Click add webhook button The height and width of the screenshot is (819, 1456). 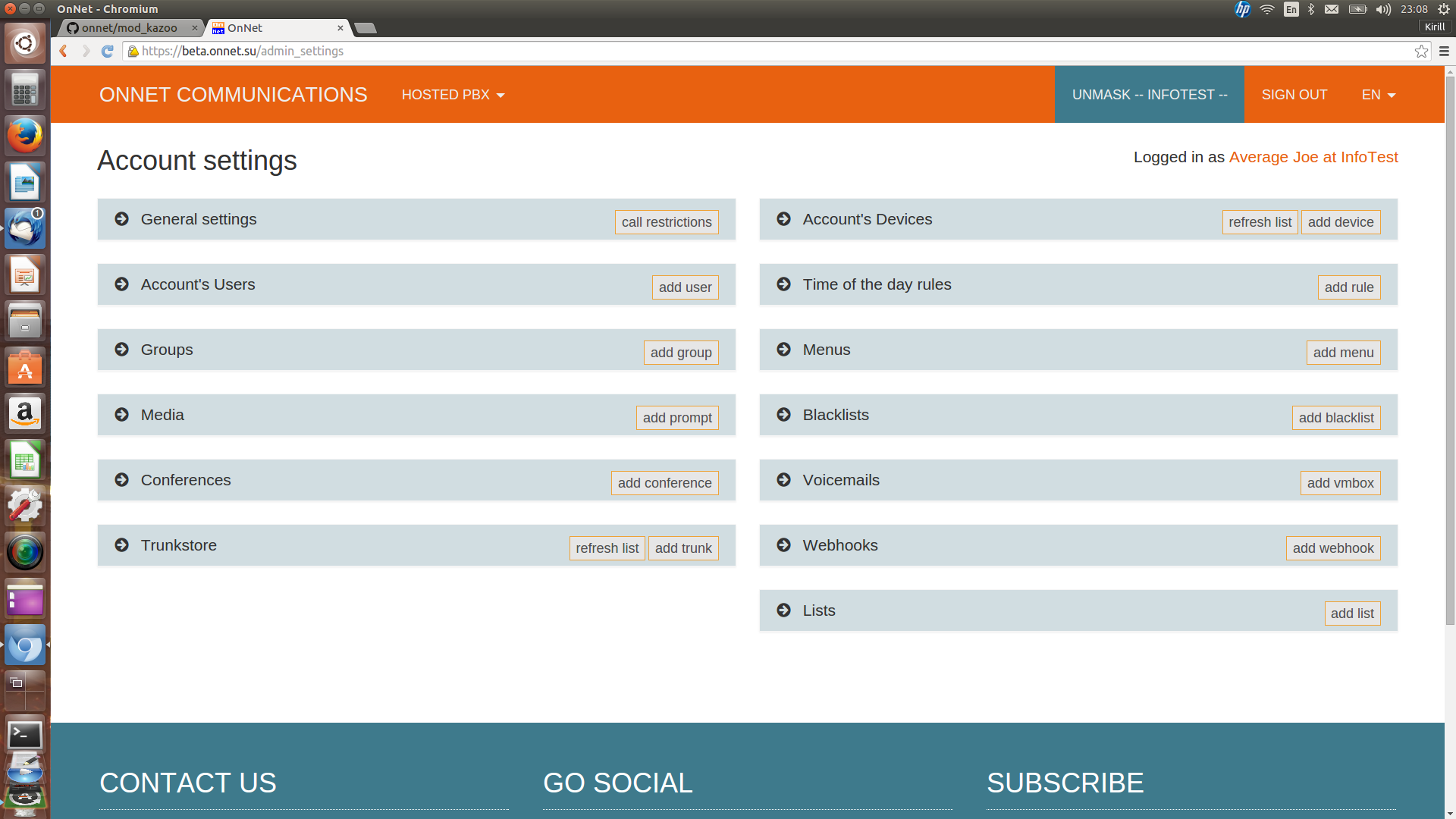point(1333,547)
